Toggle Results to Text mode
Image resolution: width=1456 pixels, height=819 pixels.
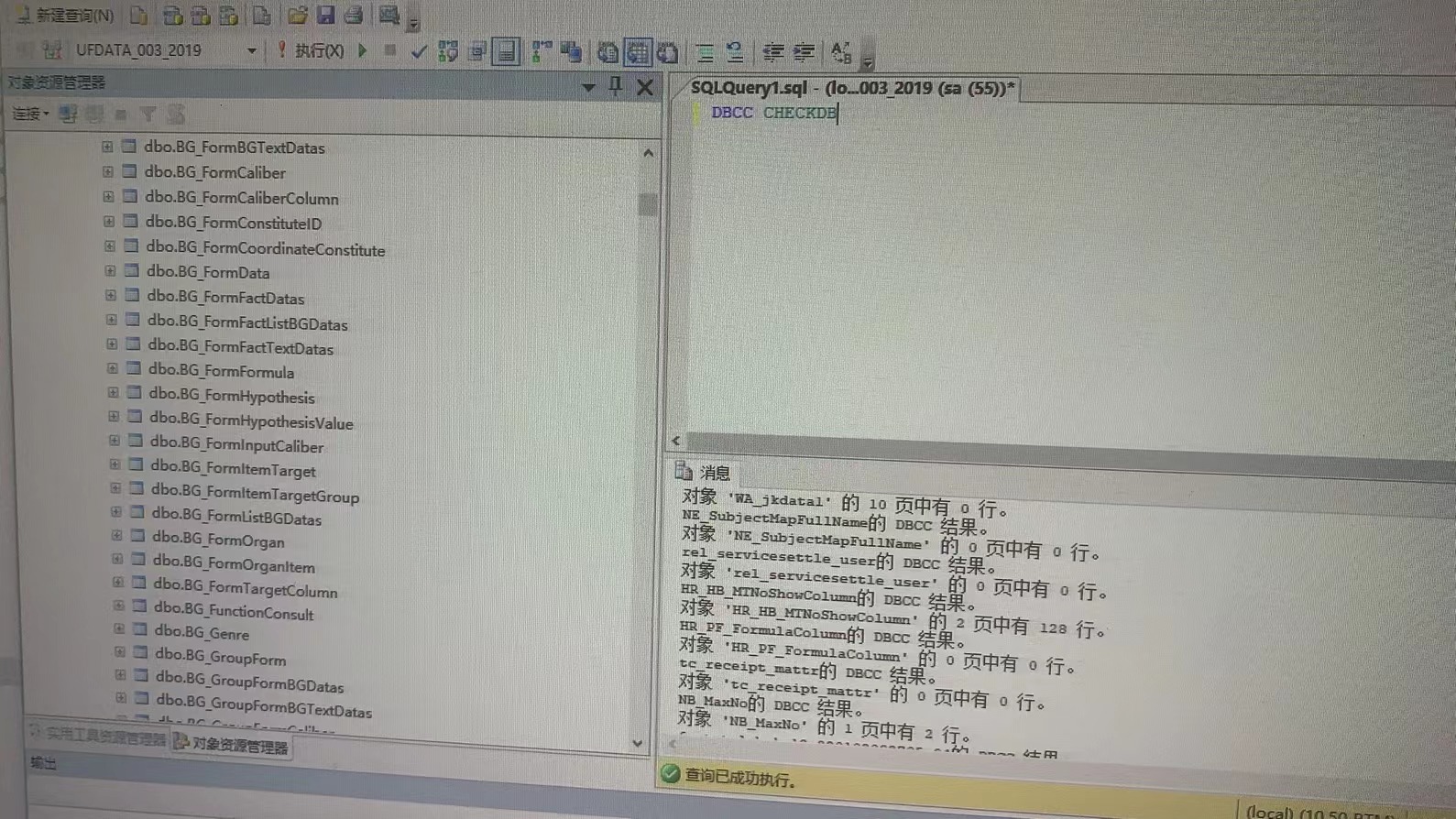(x=607, y=52)
